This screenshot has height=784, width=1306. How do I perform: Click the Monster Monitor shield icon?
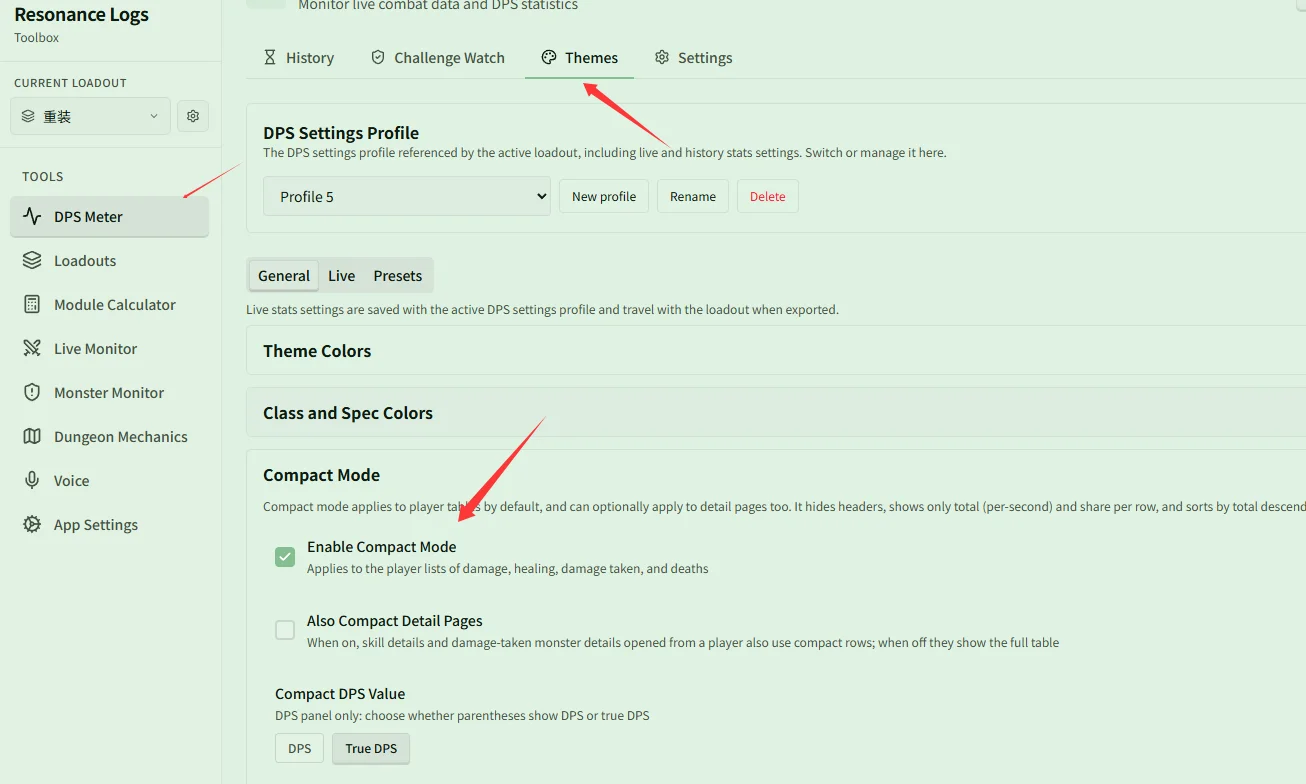click(x=32, y=392)
